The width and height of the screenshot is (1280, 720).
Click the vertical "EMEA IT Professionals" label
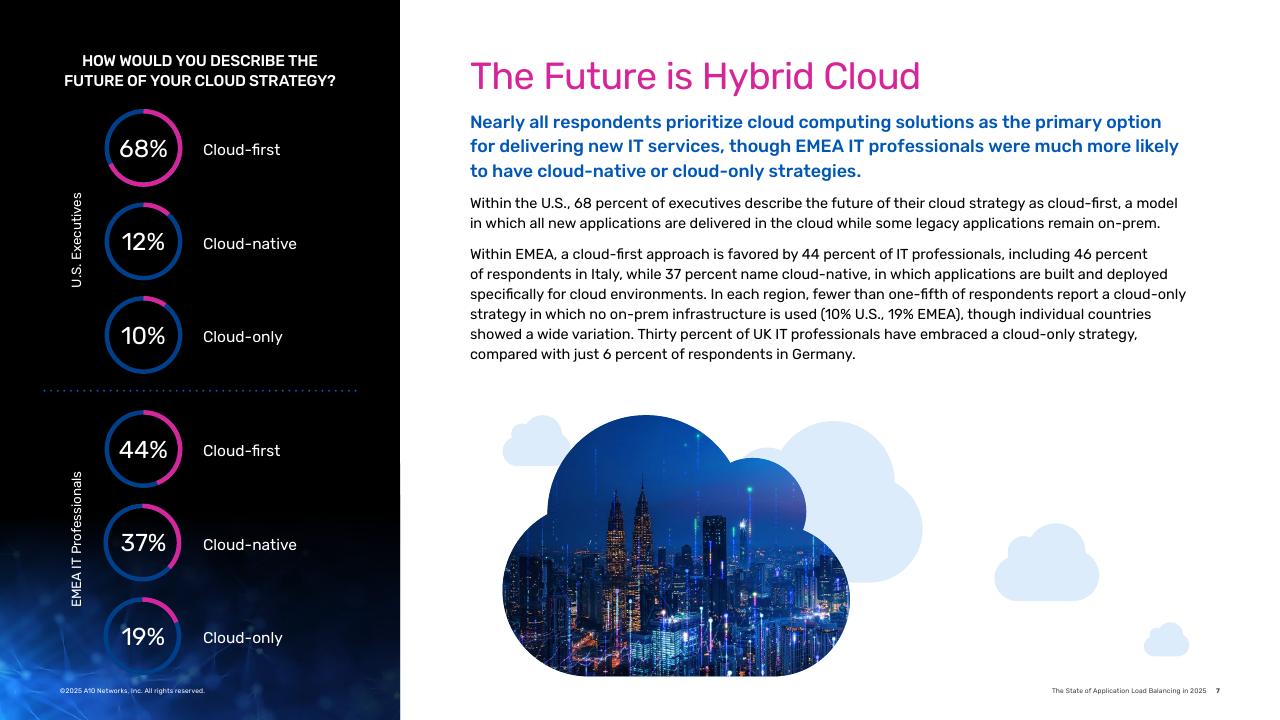click(77, 539)
